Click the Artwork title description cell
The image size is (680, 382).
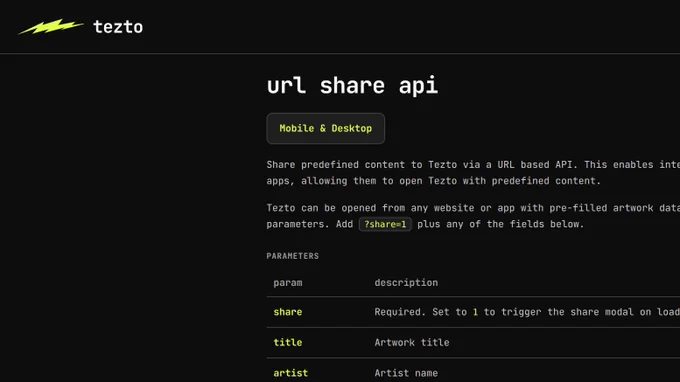[x=412, y=342]
